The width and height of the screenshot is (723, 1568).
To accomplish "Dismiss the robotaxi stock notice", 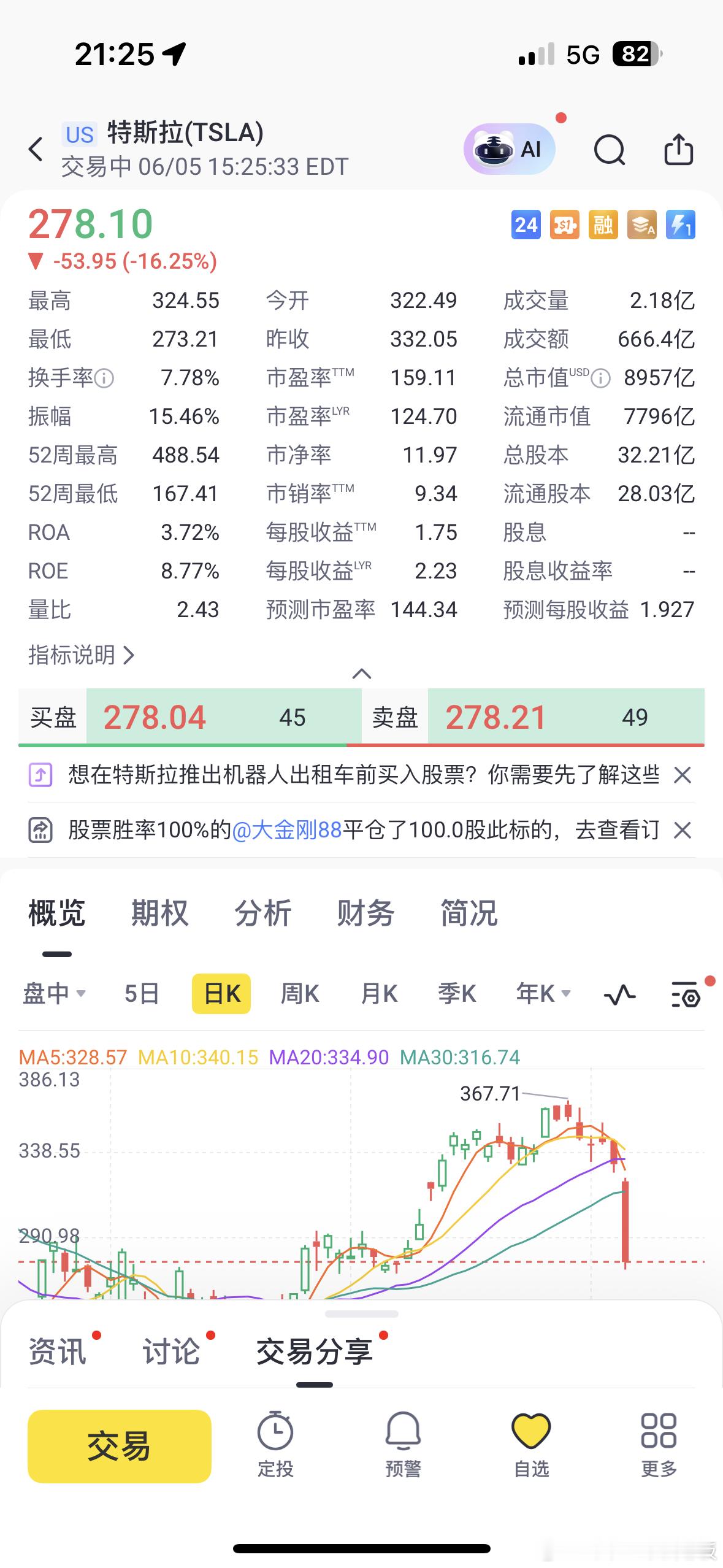I will coord(683,775).
